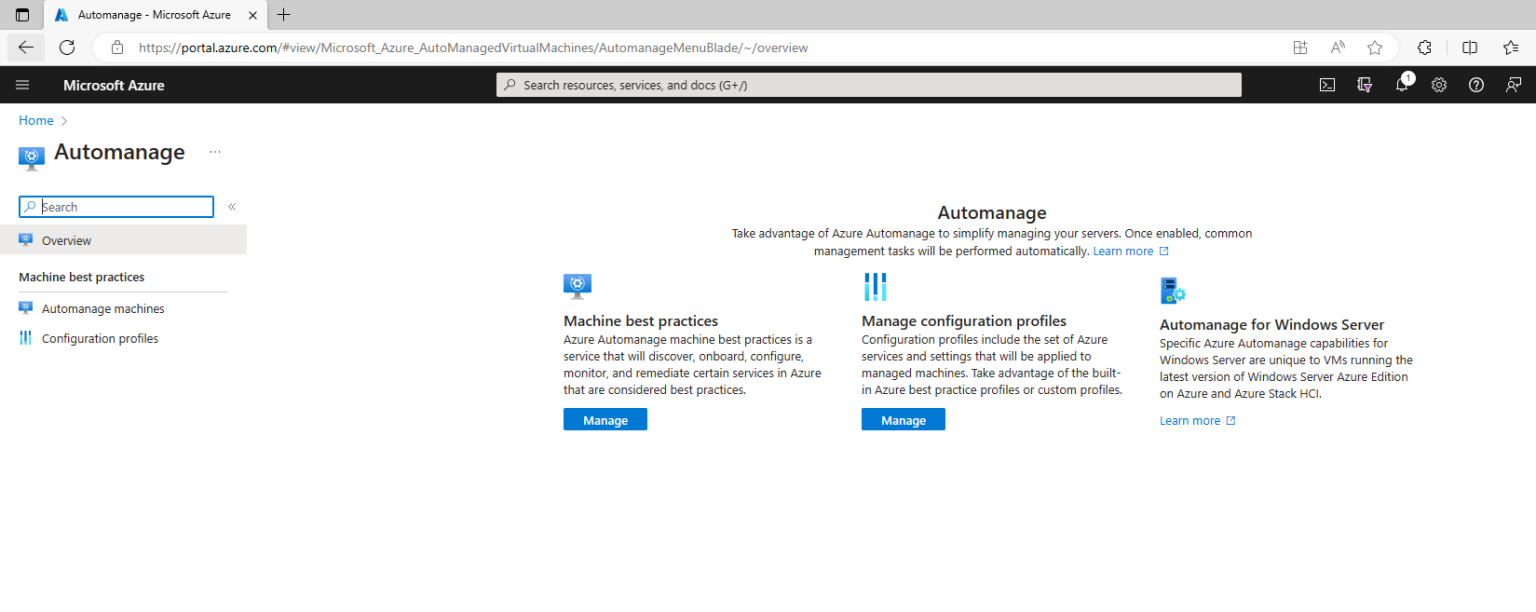Open Learn more for Automanage for Windows Server
Viewport: 1536px width, 612px height.
tap(1191, 420)
